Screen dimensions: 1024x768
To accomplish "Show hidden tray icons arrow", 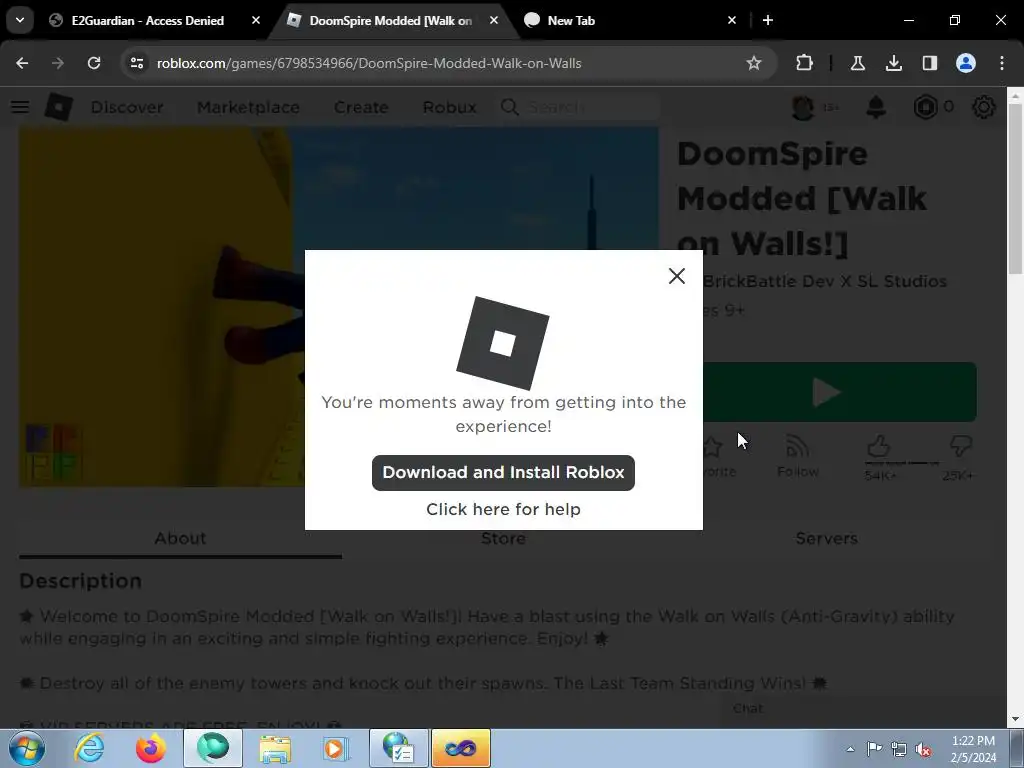I will pyautogui.click(x=850, y=749).
